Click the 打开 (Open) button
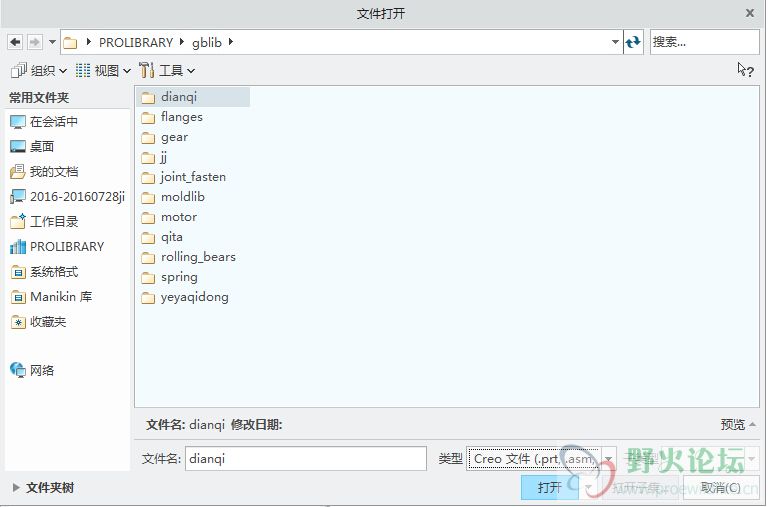The width and height of the screenshot is (768, 507). 550,487
